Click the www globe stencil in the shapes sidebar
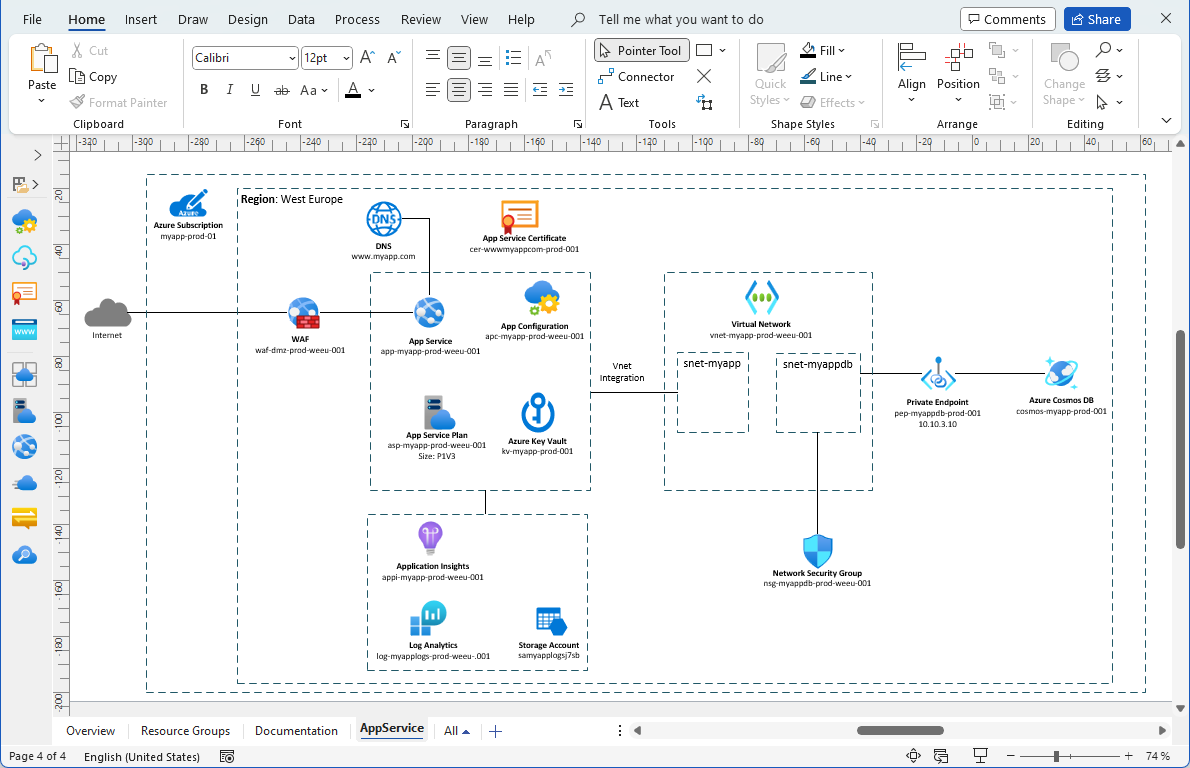The width and height of the screenshot is (1190, 768). 23,330
